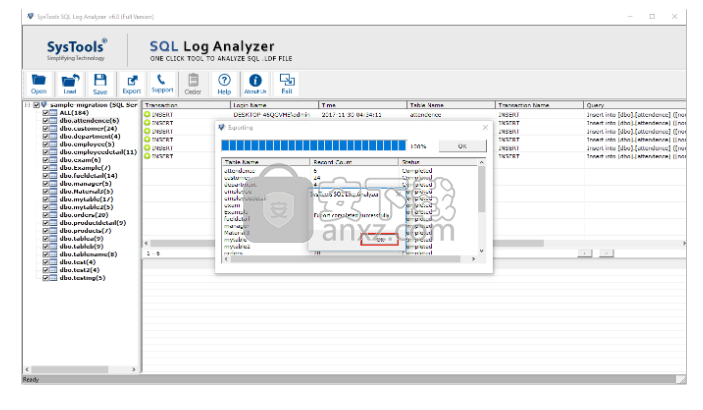Click the tree panel scroll-left arrow

tap(27, 369)
